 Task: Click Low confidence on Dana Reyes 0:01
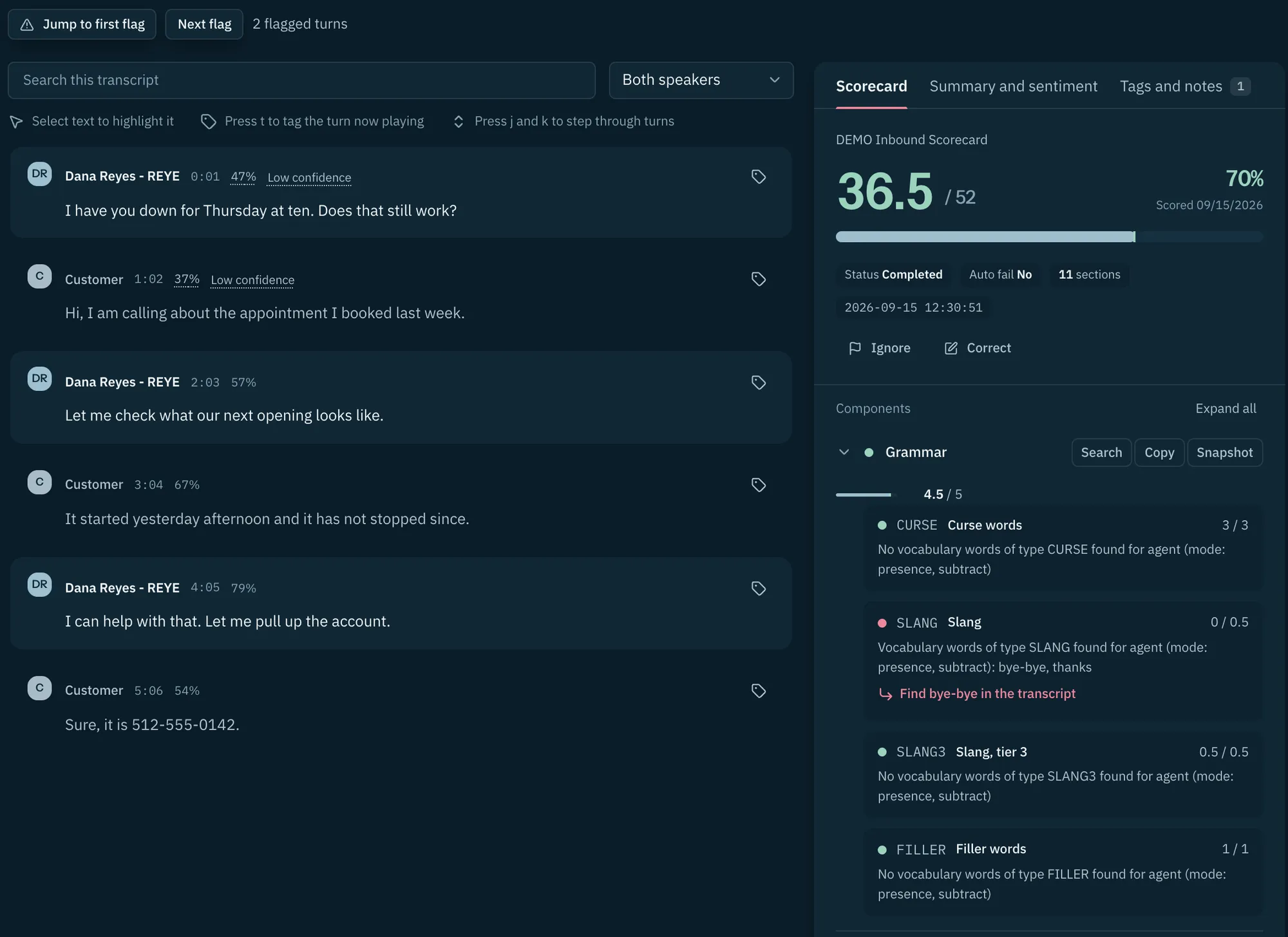click(x=309, y=177)
